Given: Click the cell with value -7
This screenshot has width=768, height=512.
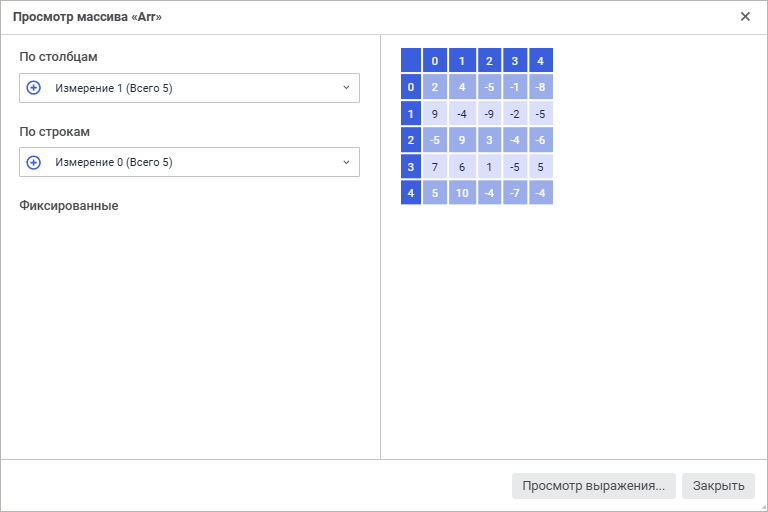Looking at the screenshot, I should (x=514, y=192).
